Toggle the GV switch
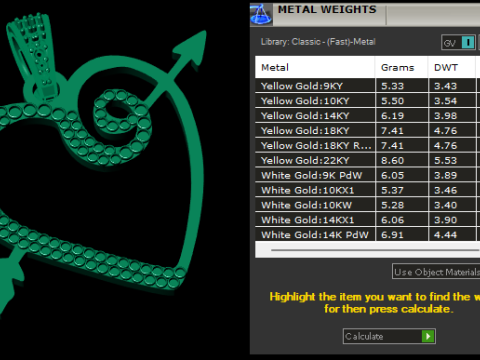This screenshot has height=360, width=480. pos(459,43)
